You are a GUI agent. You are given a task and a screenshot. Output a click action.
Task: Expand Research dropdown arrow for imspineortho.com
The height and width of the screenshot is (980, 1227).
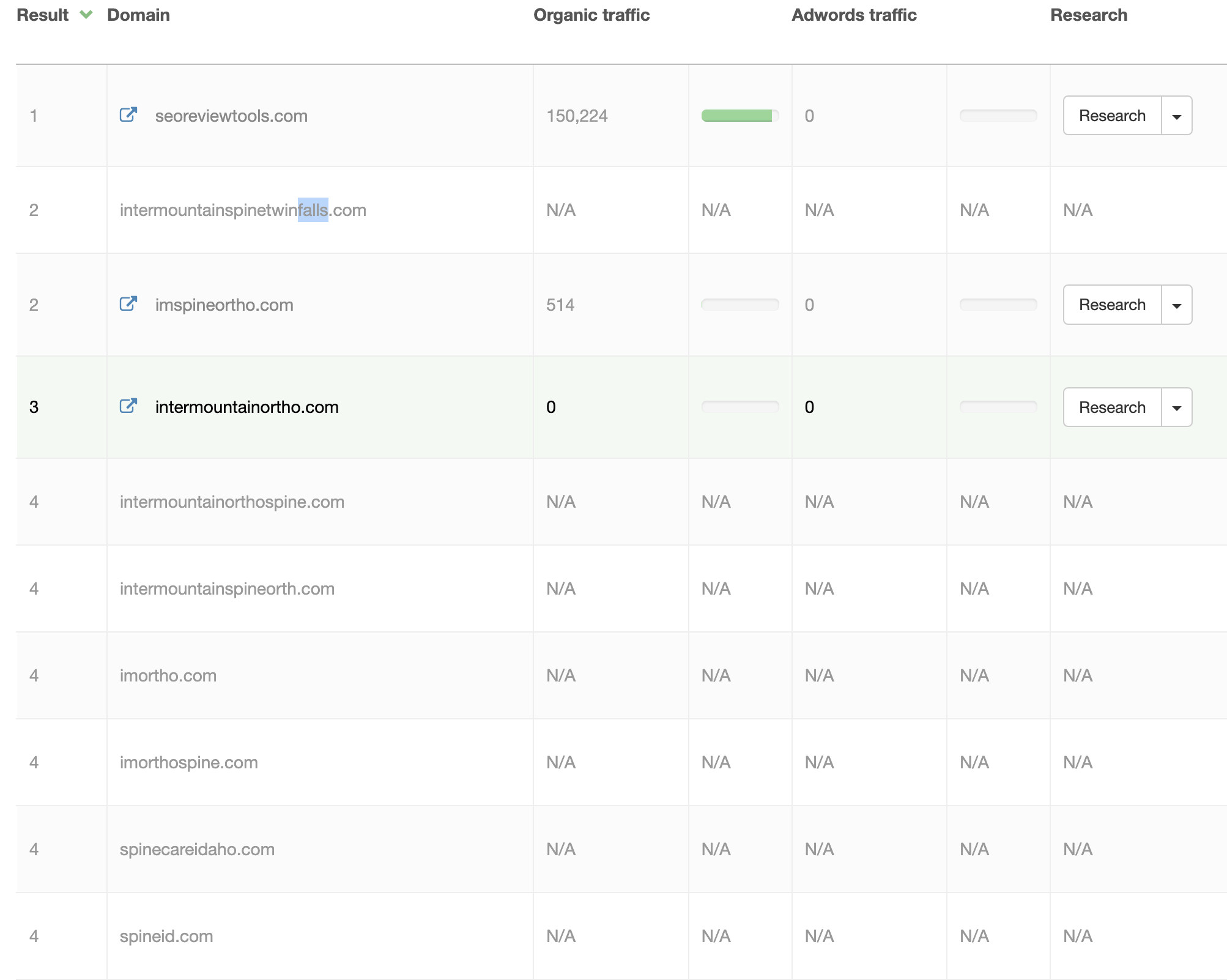point(1176,305)
